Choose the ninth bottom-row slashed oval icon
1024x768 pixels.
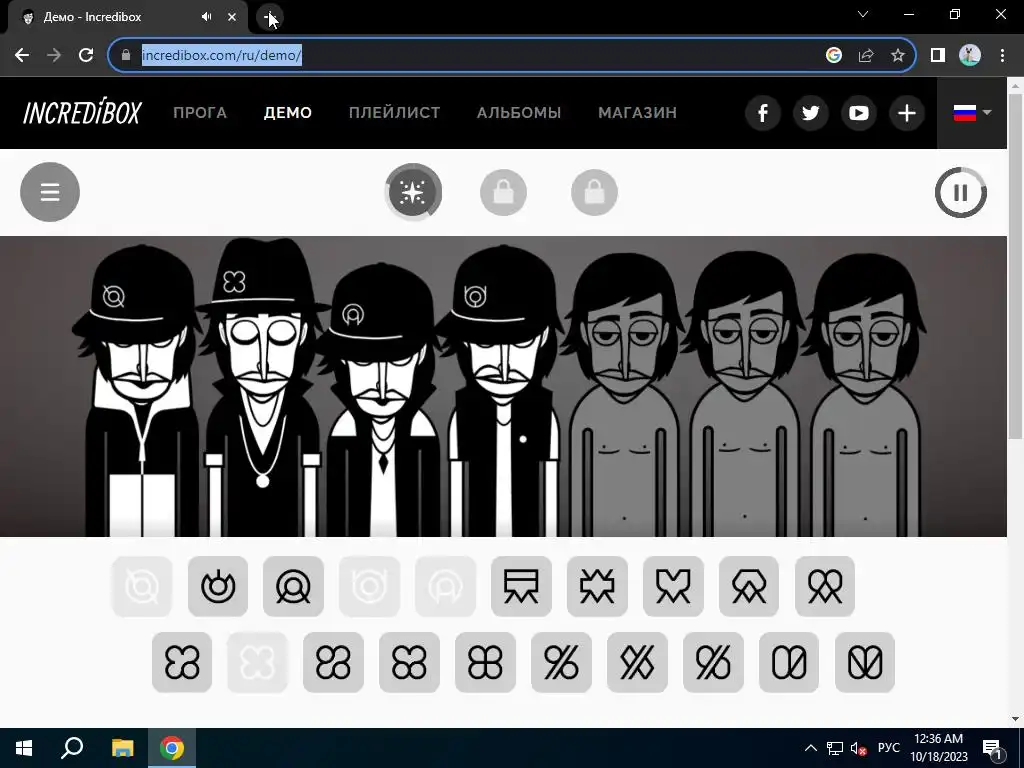789,662
